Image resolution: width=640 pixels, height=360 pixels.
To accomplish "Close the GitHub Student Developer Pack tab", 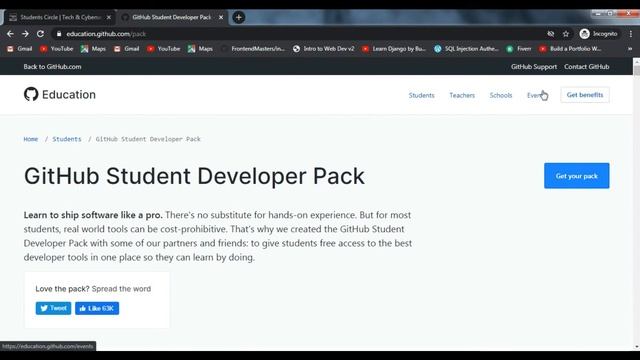I will pyautogui.click(x=221, y=17).
